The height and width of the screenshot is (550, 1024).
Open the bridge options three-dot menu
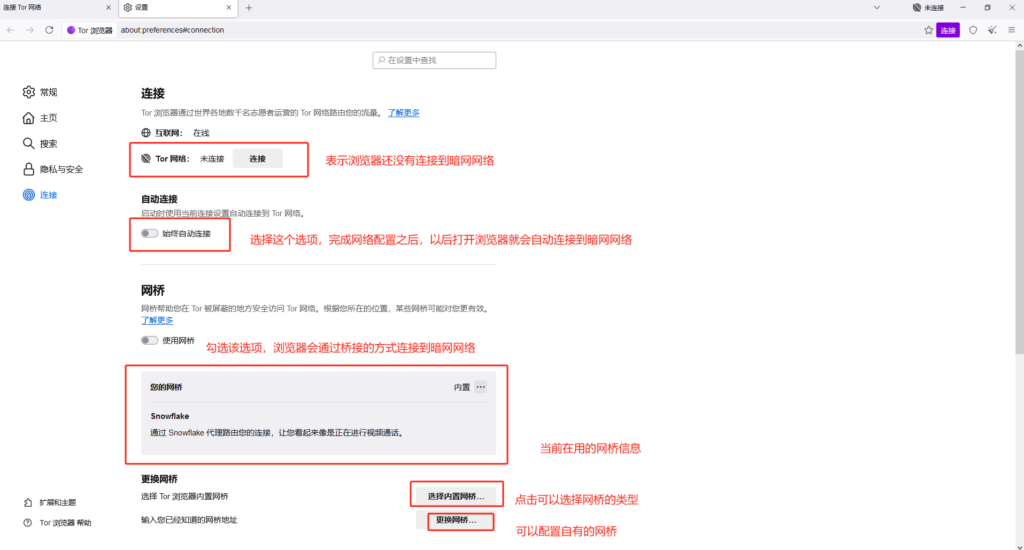pyautogui.click(x=481, y=387)
